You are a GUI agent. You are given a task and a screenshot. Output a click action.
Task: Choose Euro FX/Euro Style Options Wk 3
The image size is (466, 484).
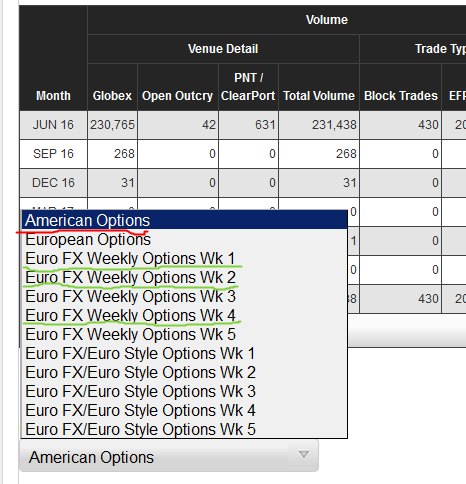tap(184, 391)
